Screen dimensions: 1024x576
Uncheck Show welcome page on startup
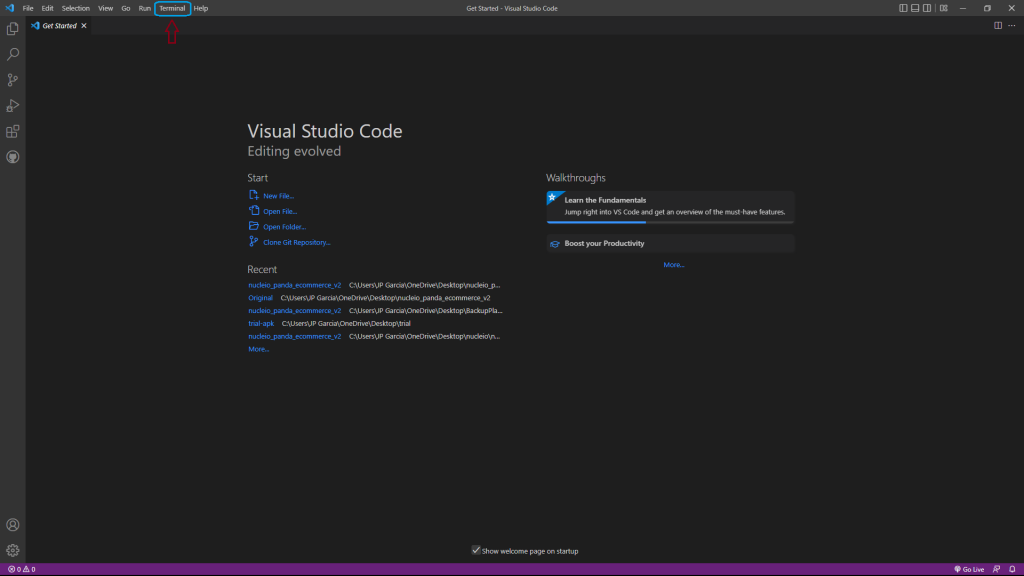click(476, 551)
